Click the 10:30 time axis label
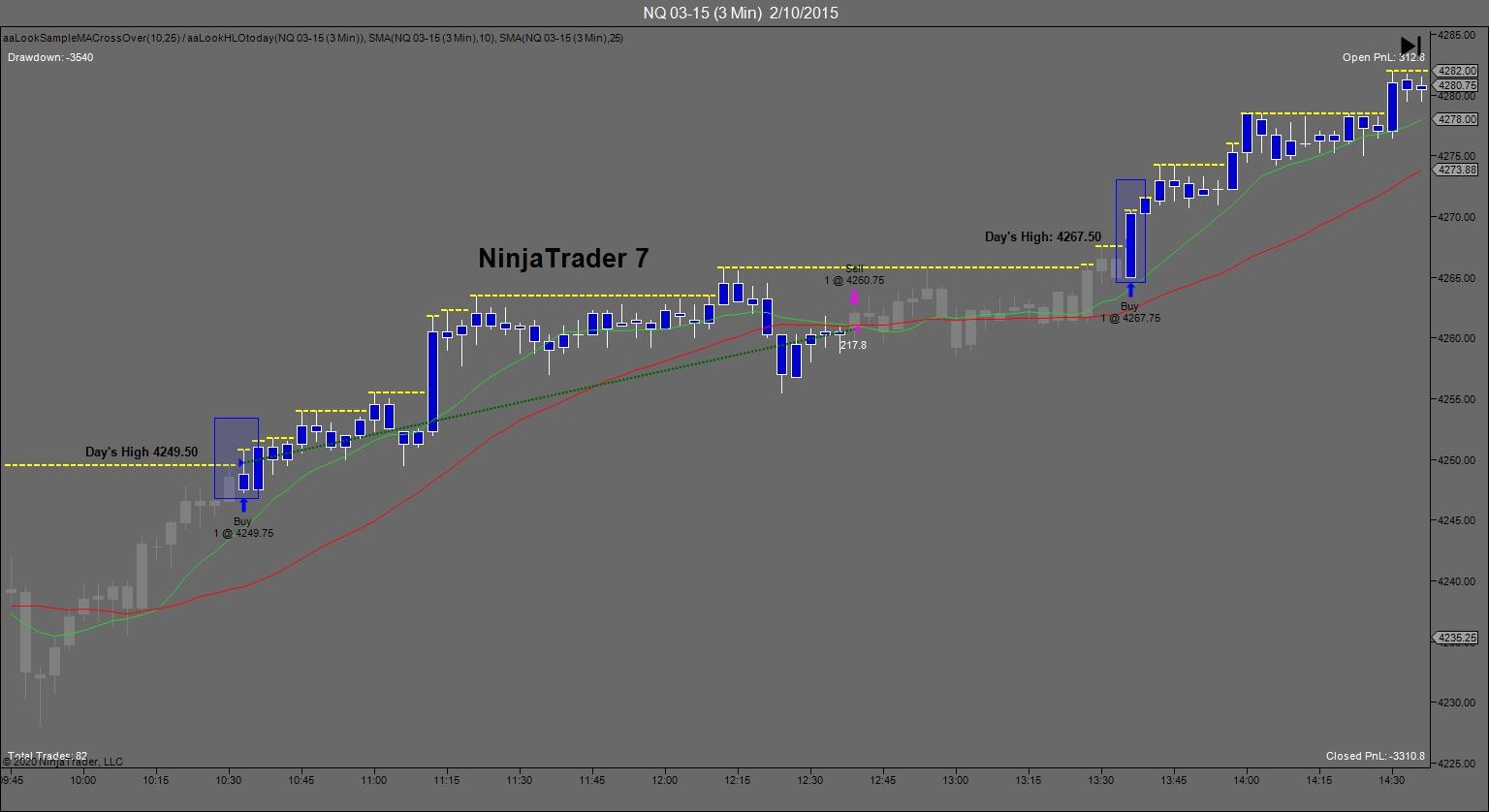 229,780
